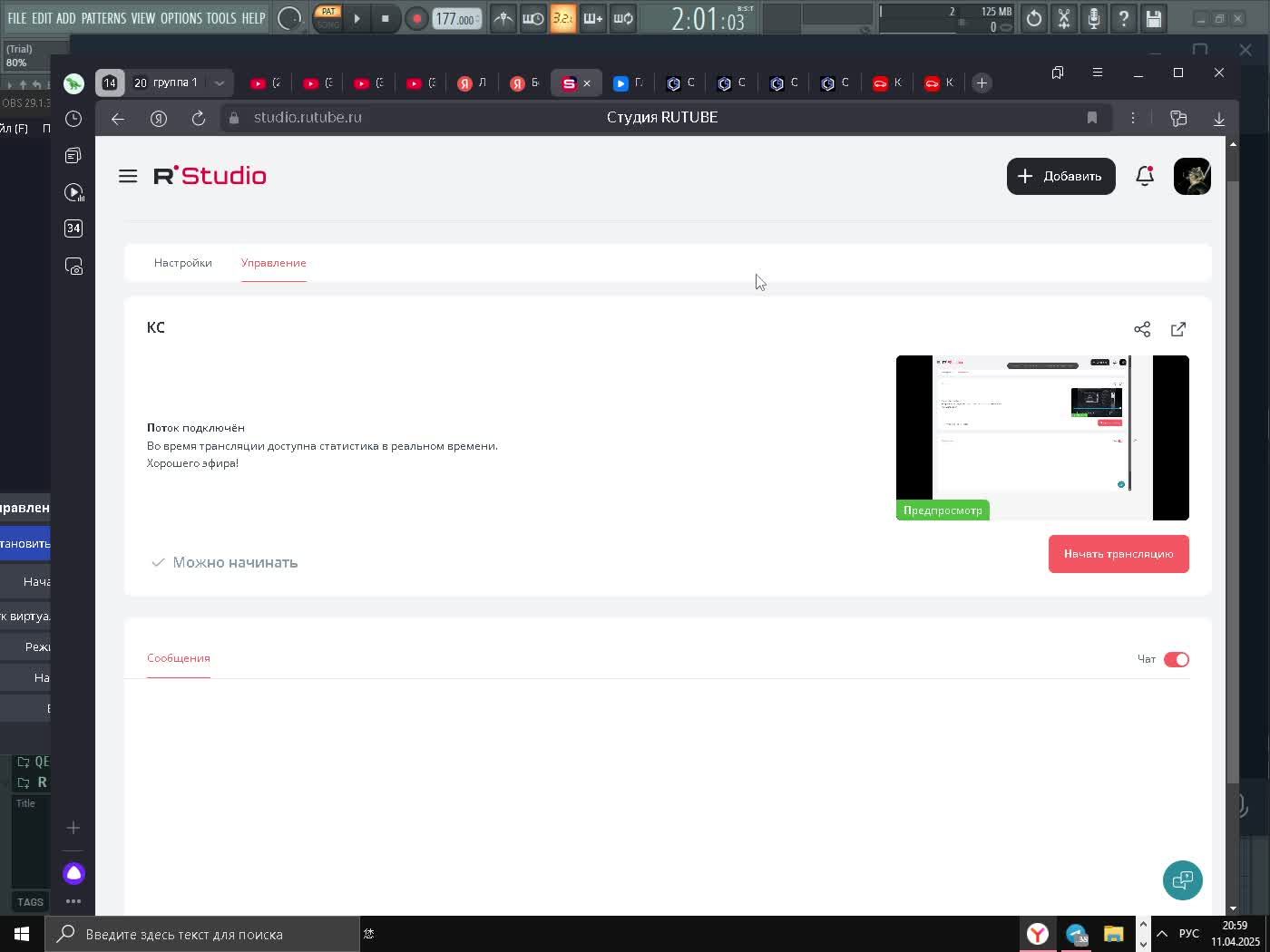Adjust the FL Studio tempo field 177.000
This screenshot has width=1270, height=952.
point(456,18)
